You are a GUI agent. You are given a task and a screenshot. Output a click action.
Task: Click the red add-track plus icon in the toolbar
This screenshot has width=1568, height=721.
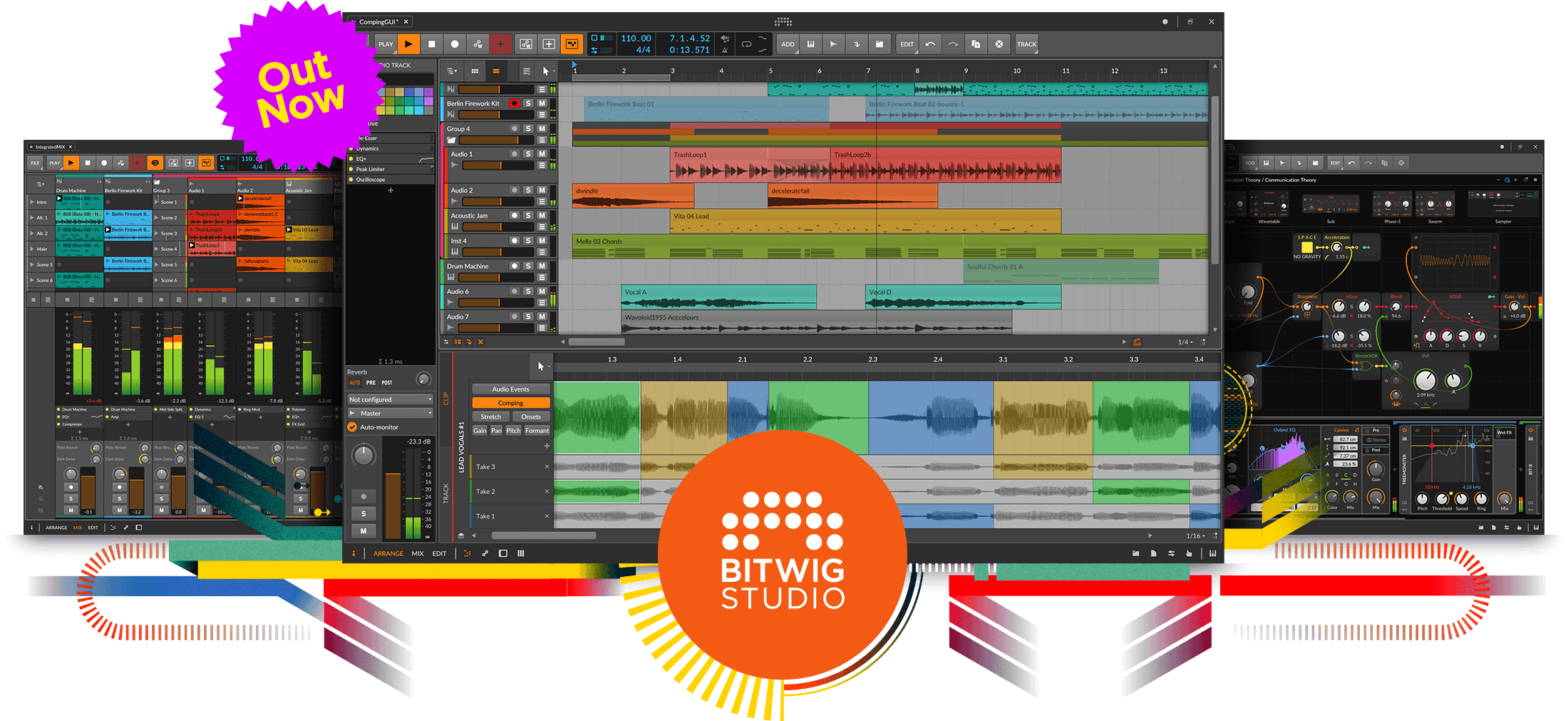click(501, 44)
